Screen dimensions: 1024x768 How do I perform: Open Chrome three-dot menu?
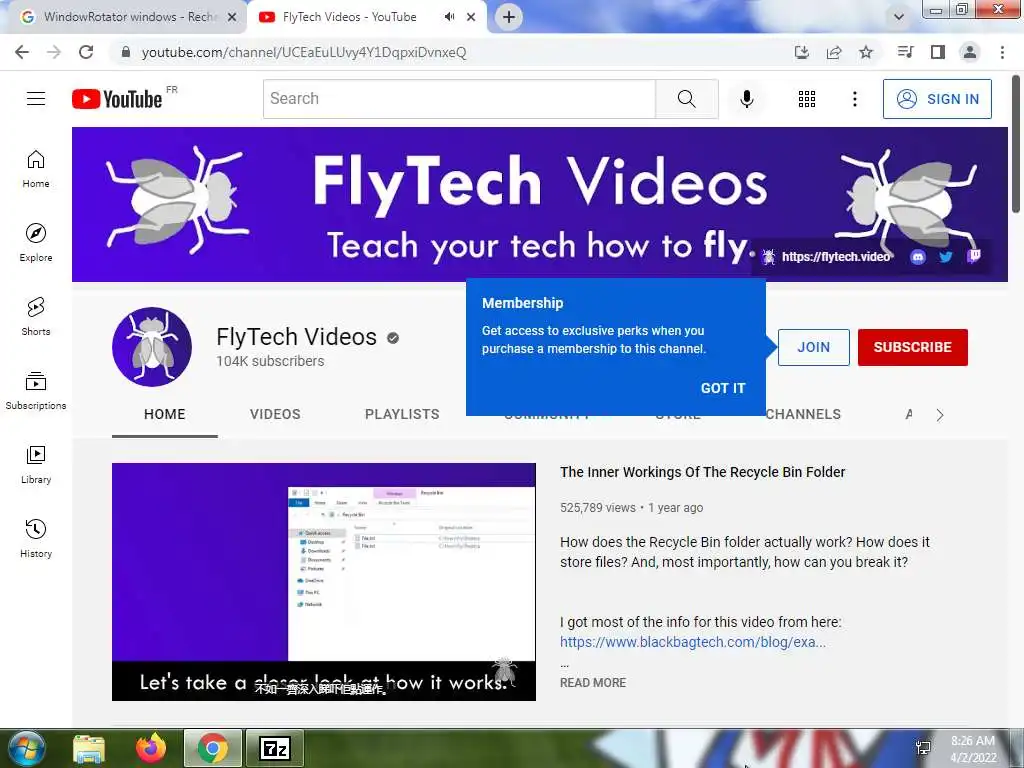point(1002,52)
